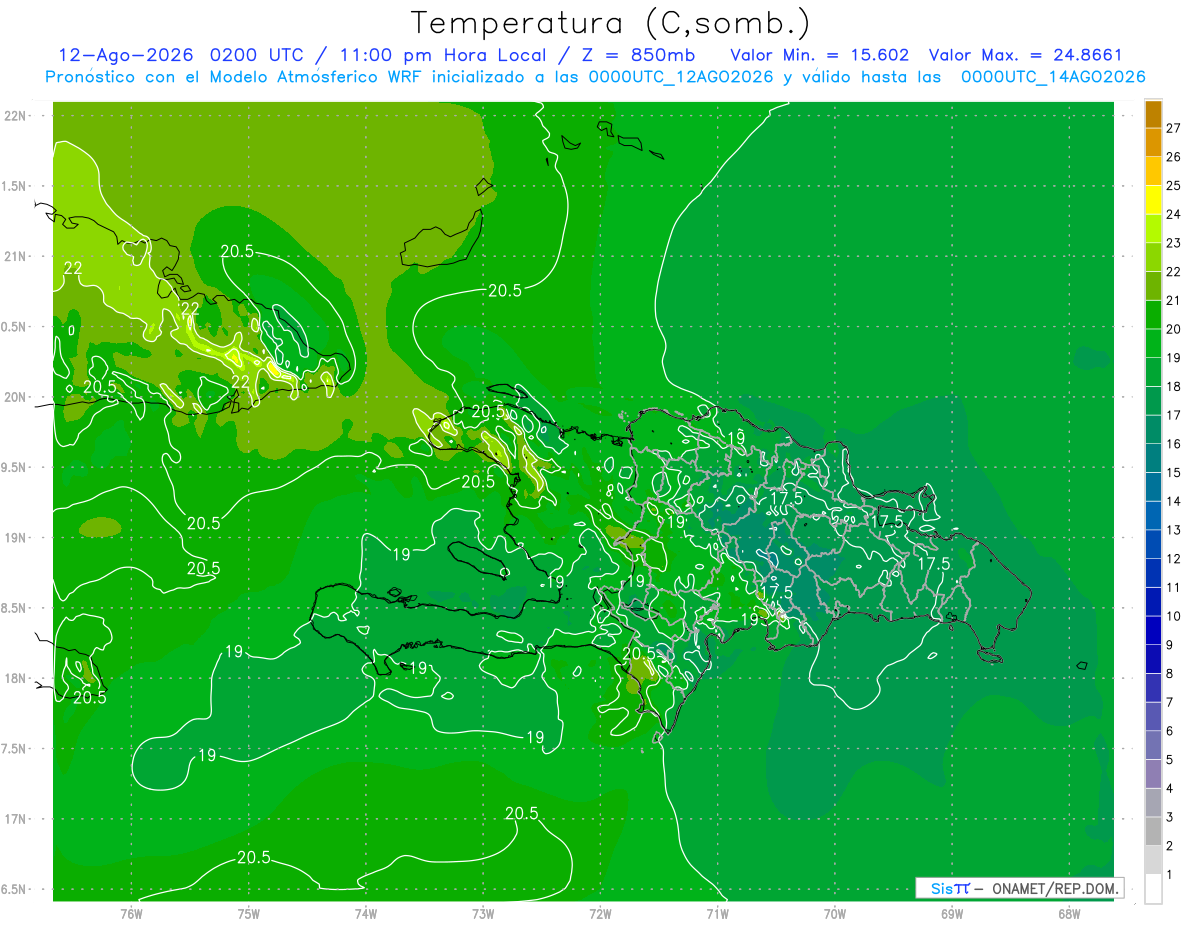This screenshot has height=927, width=1200.
Task: Click the "21N" latitude axis label
Action: pos(14,257)
